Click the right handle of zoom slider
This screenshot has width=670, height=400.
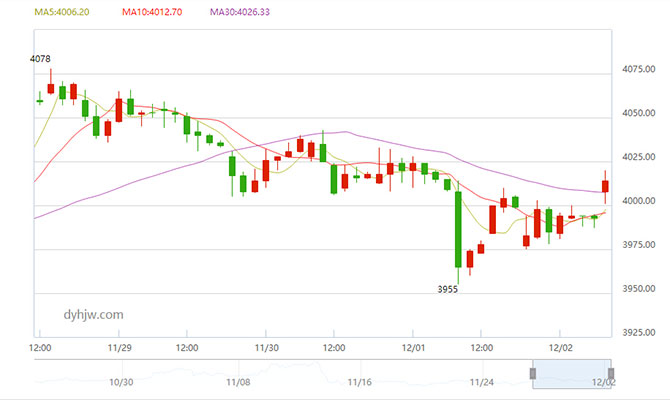611,373
